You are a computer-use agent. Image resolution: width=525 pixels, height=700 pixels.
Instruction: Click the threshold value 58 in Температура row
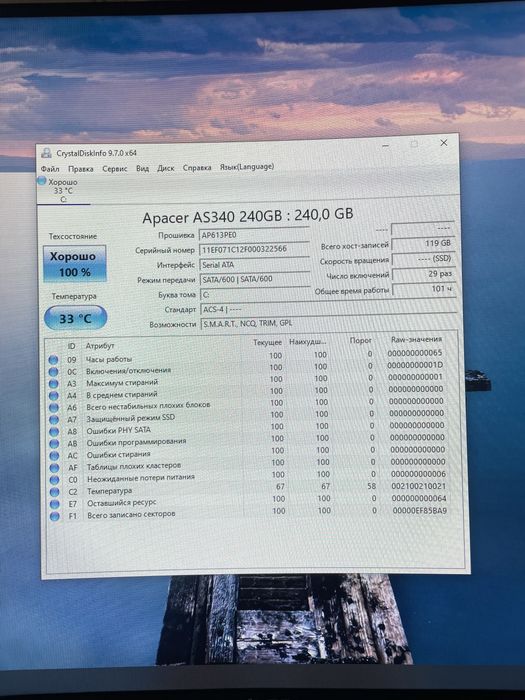pyautogui.click(x=371, y=486)
